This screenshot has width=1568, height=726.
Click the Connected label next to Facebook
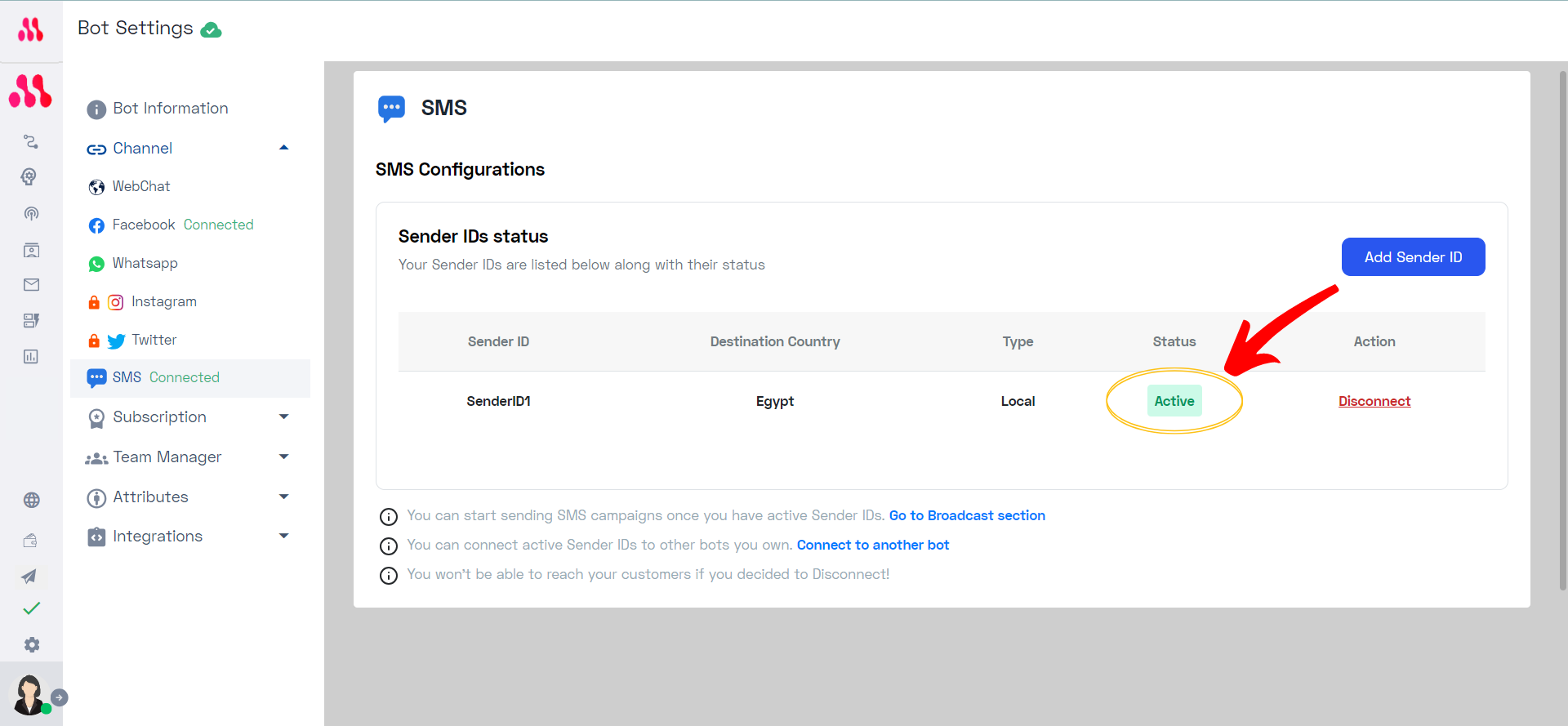pyautogui.click(x=219, y=225)
